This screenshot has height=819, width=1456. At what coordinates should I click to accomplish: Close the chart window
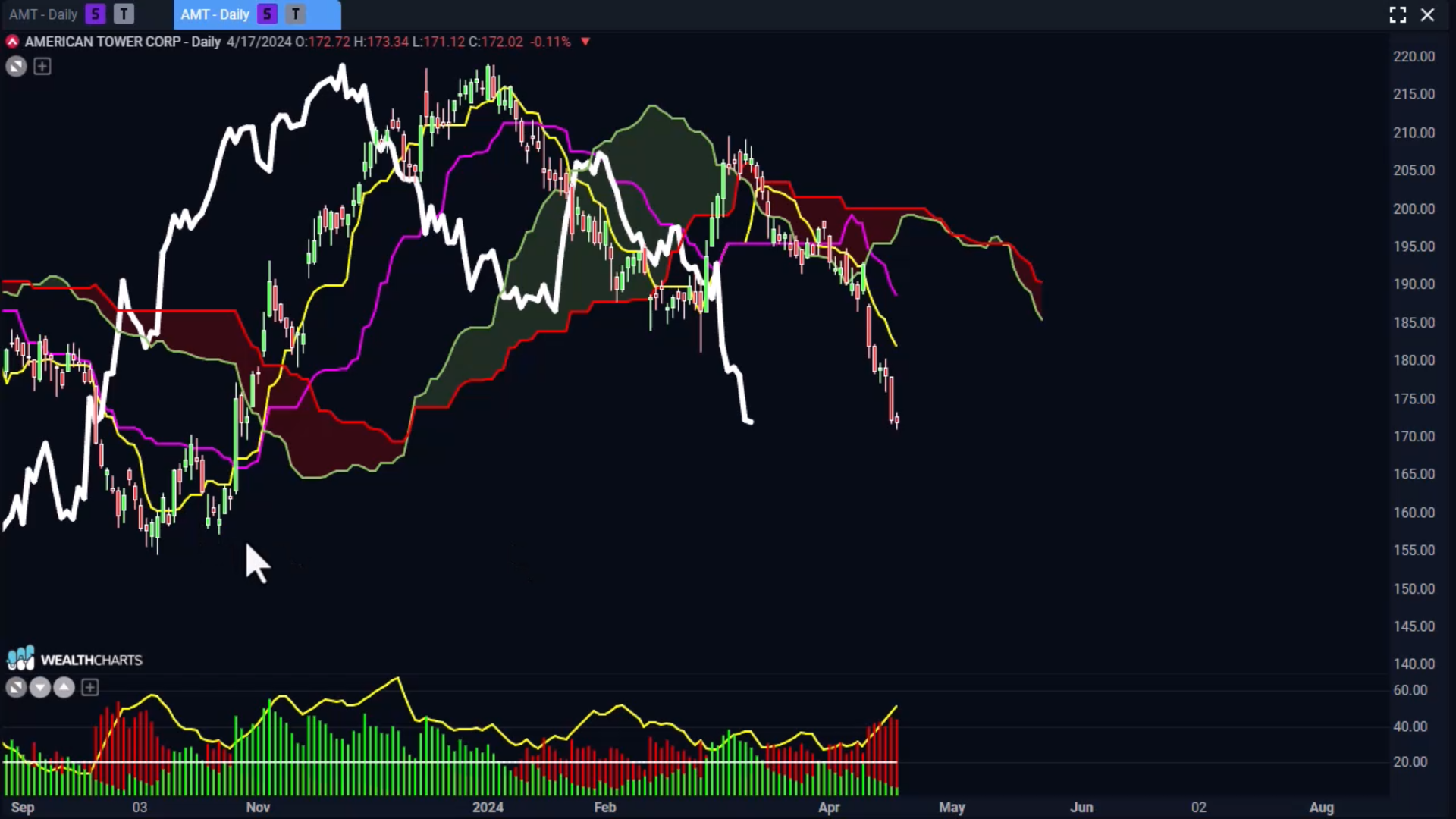pos(1427,14)
